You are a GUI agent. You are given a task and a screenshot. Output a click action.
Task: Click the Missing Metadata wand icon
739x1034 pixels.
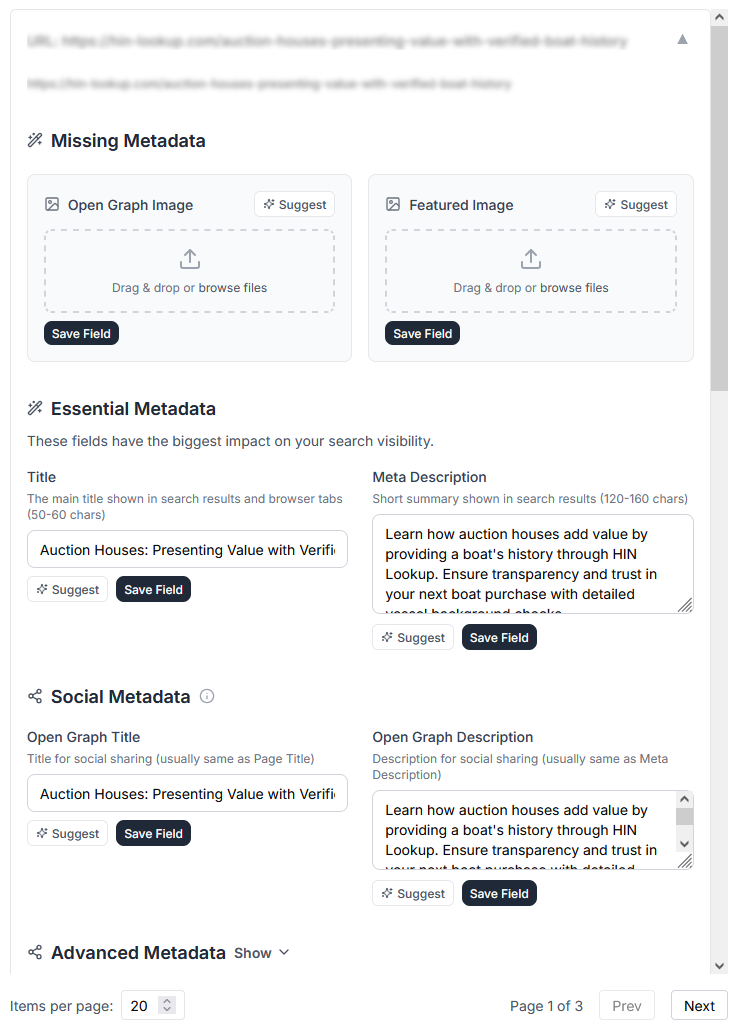(x=35, y=140)
